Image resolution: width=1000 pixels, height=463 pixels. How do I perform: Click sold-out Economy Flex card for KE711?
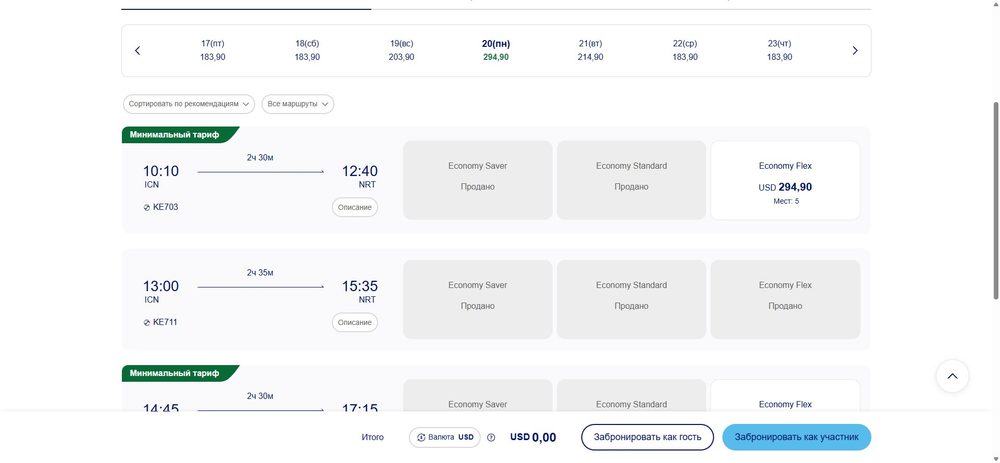(785, 300)
